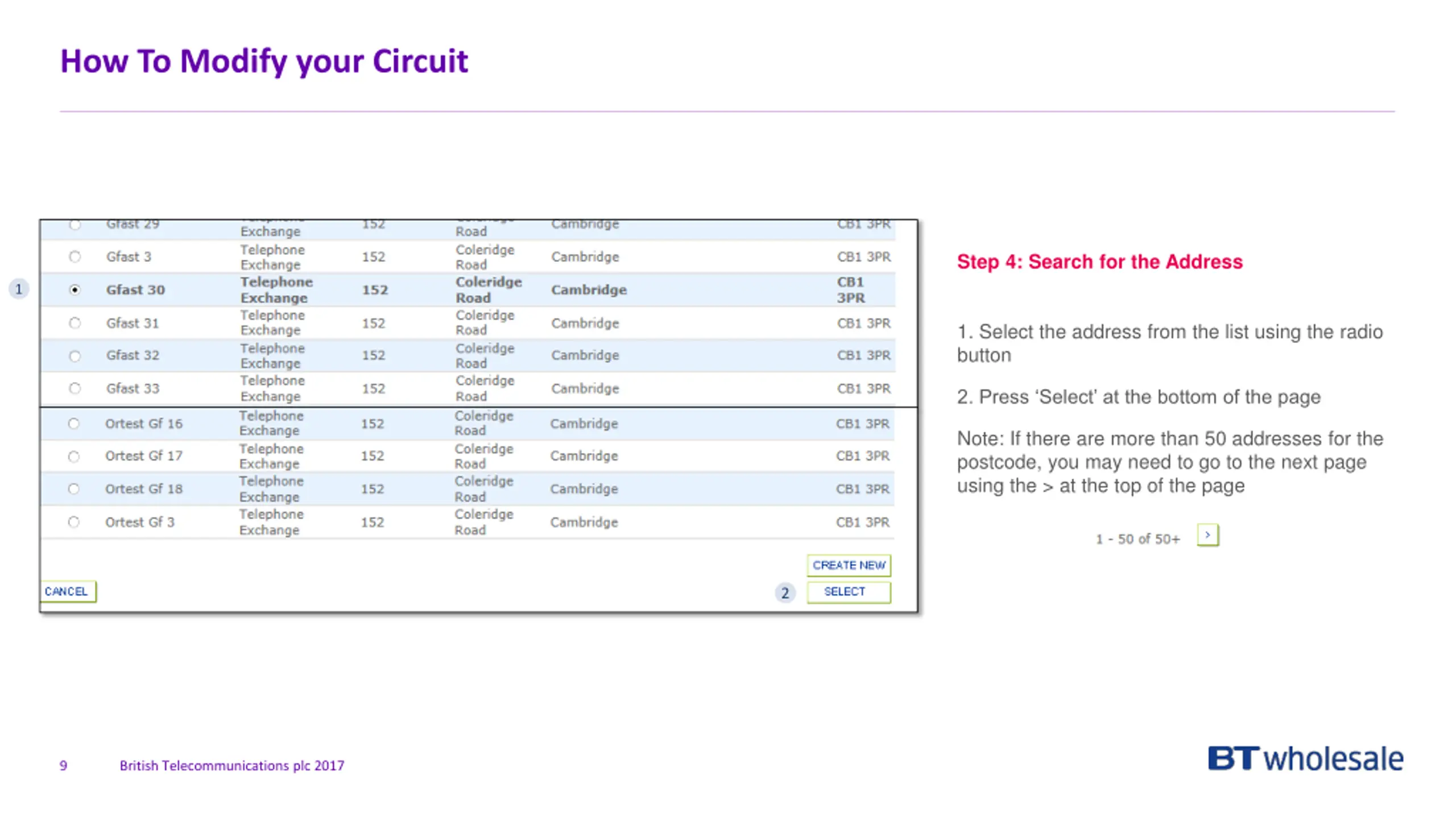Click the CREATE NEW button
Screen dimensions: 1456x813
(x=848, y=565)
